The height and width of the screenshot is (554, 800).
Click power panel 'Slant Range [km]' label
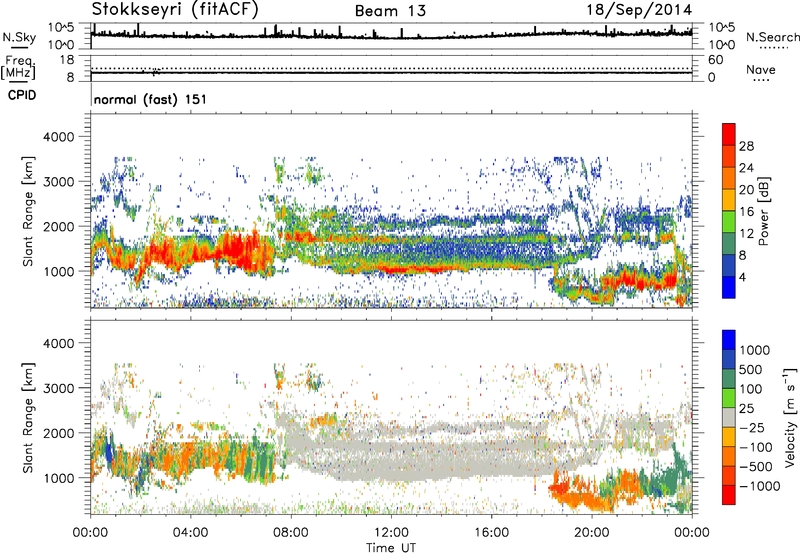(x=28, y=211)
